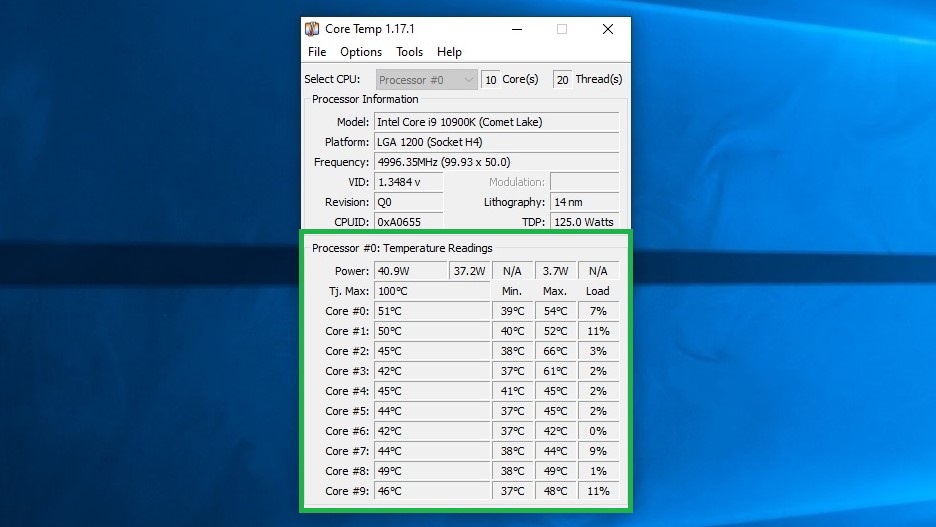Click Core #3 current temperature 42°C
This screenshot has height=527, width=936.
(432, 371)
